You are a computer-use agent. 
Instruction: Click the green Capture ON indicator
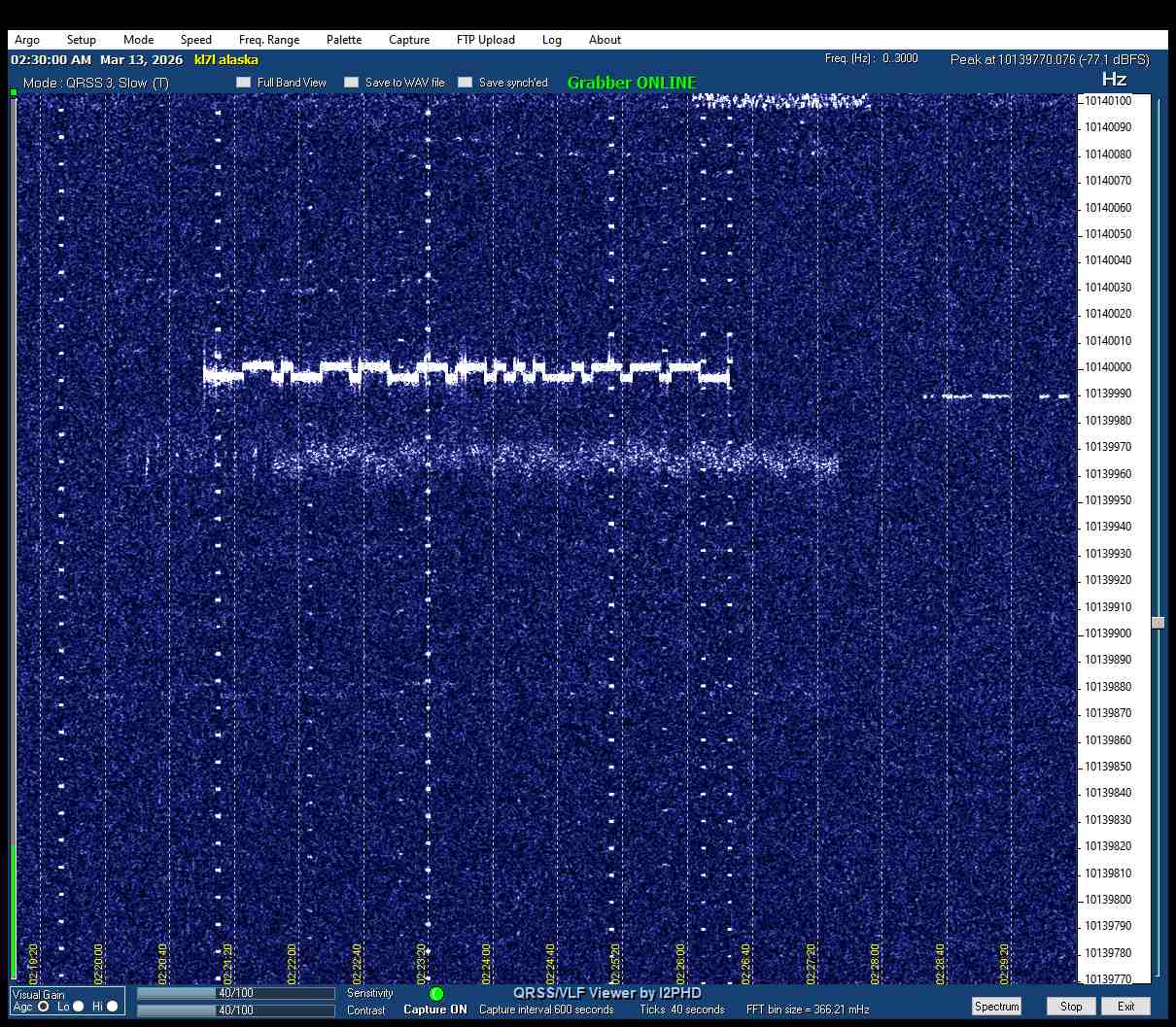(436, 994)
